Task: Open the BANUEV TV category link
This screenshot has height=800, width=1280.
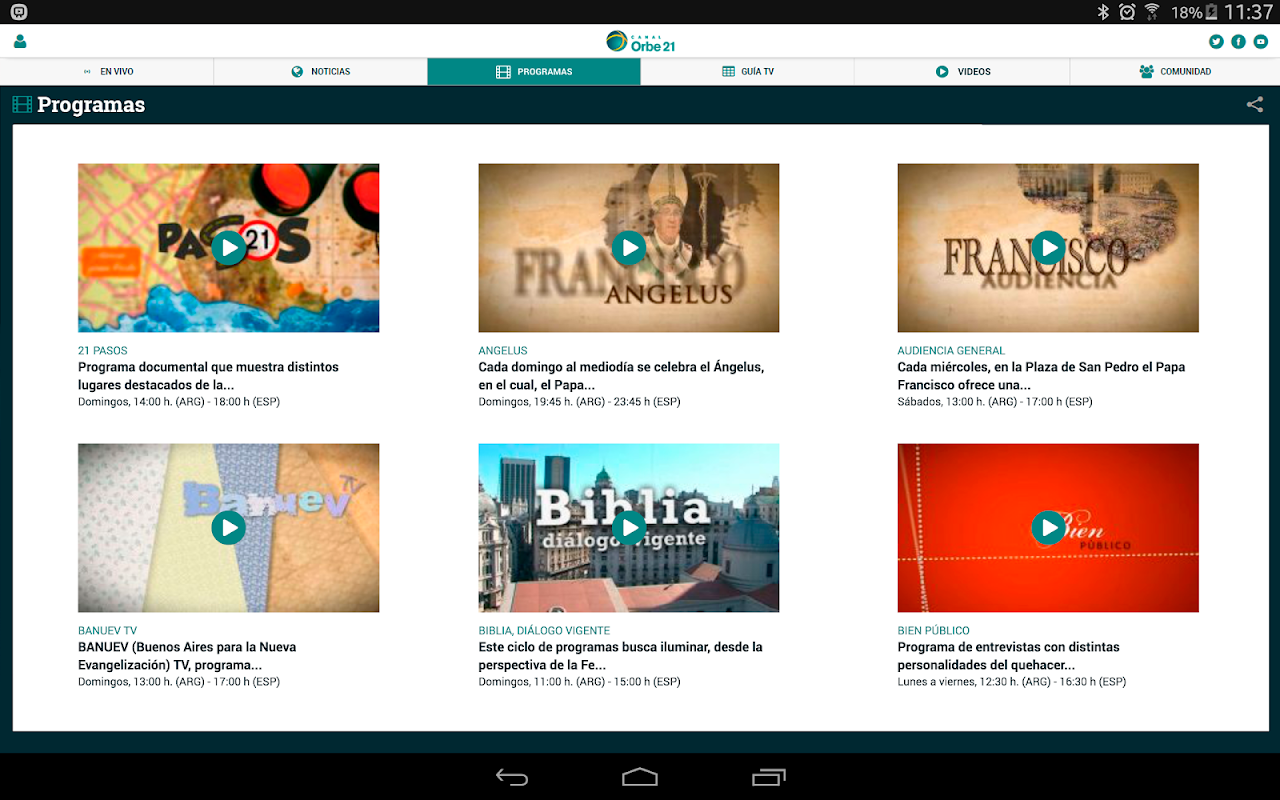Action: pos(108,631)
